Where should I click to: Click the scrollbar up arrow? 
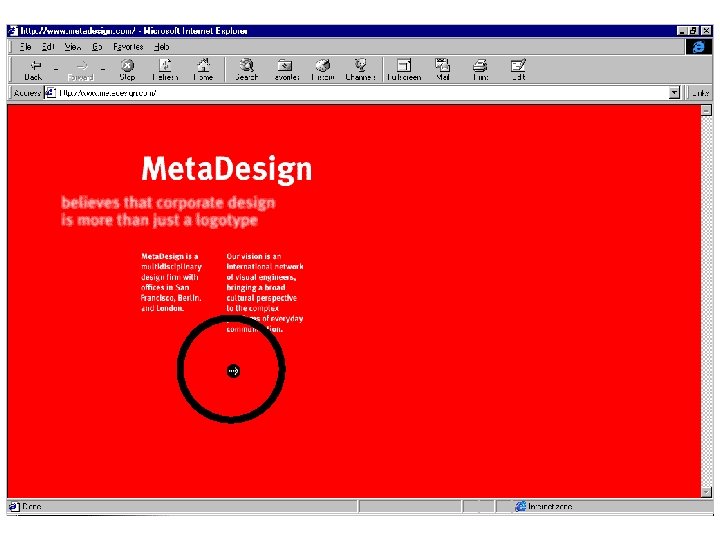(x=706, y=110)
